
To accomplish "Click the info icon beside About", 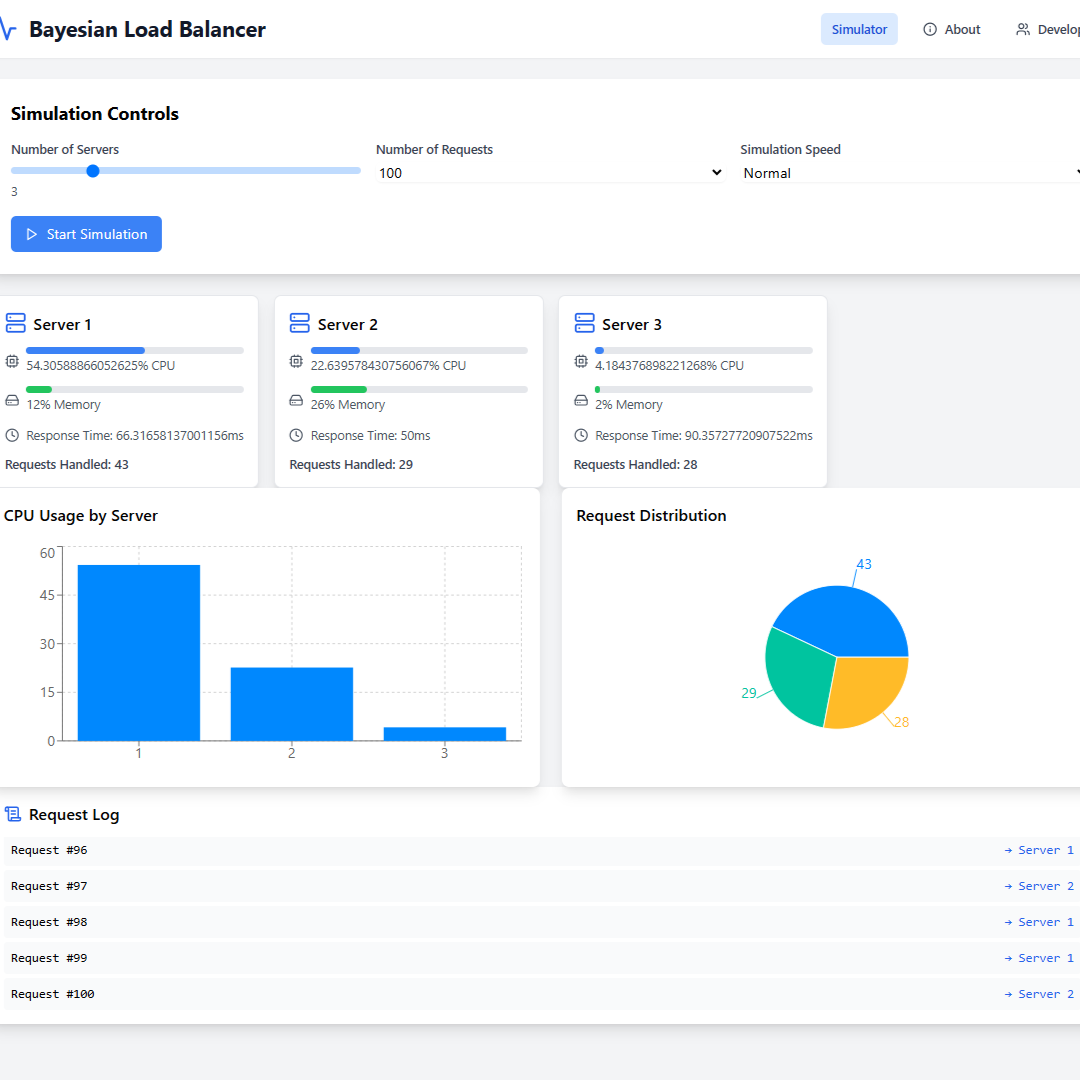I will [930, 30].
